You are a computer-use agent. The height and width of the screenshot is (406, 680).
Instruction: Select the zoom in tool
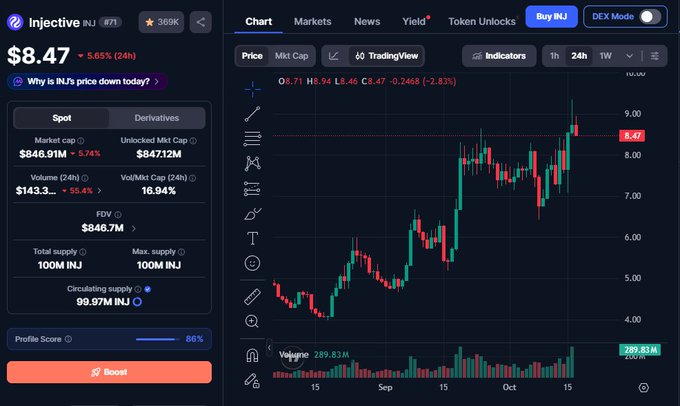coord(252,321)
